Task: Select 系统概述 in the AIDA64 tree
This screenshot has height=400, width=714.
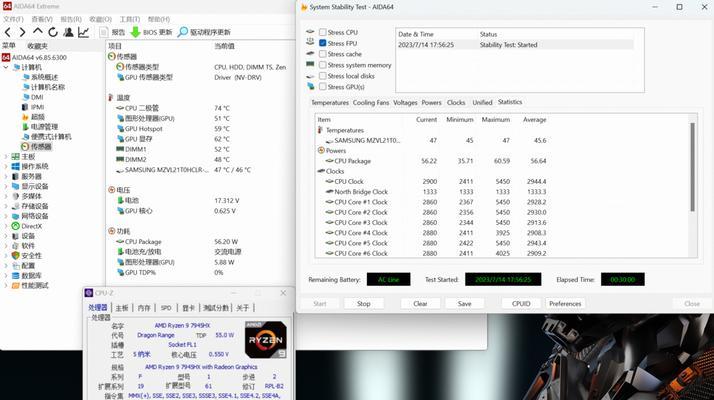Action: point(40,77)
